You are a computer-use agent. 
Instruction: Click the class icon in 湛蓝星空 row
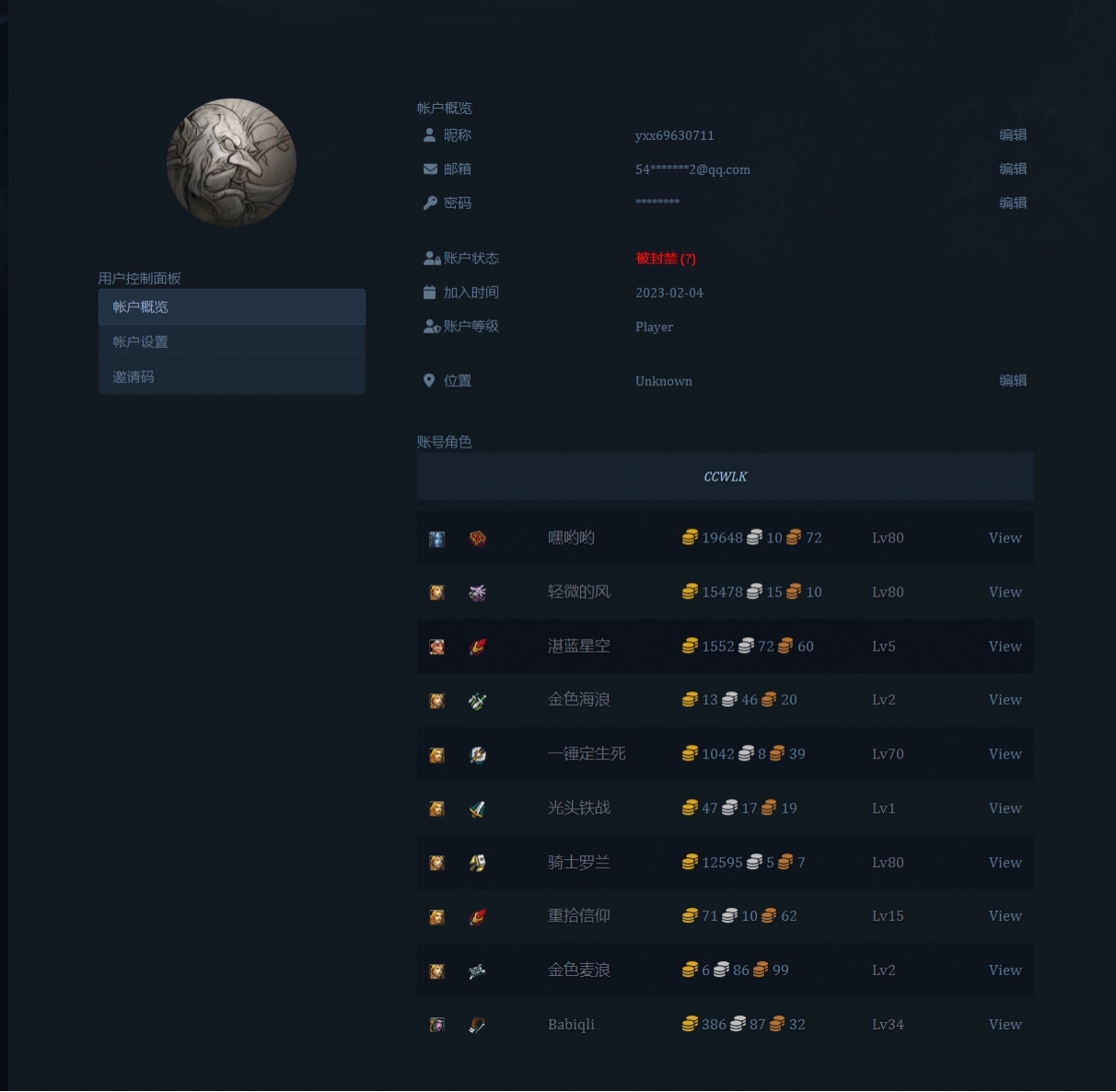pyautogui.click(x=477, y=647)
